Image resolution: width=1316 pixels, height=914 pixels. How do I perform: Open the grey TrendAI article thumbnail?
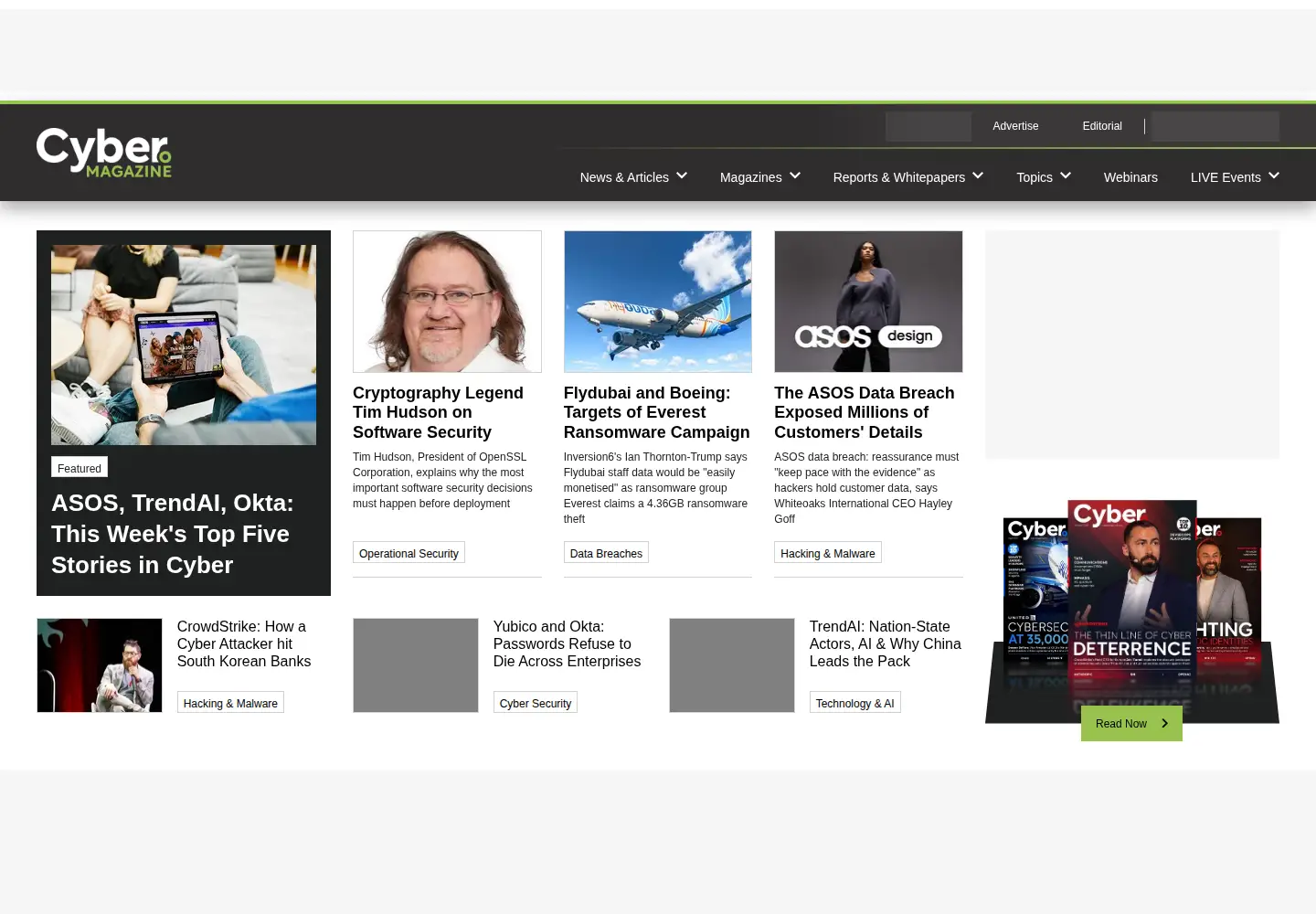tap(732, 665)
